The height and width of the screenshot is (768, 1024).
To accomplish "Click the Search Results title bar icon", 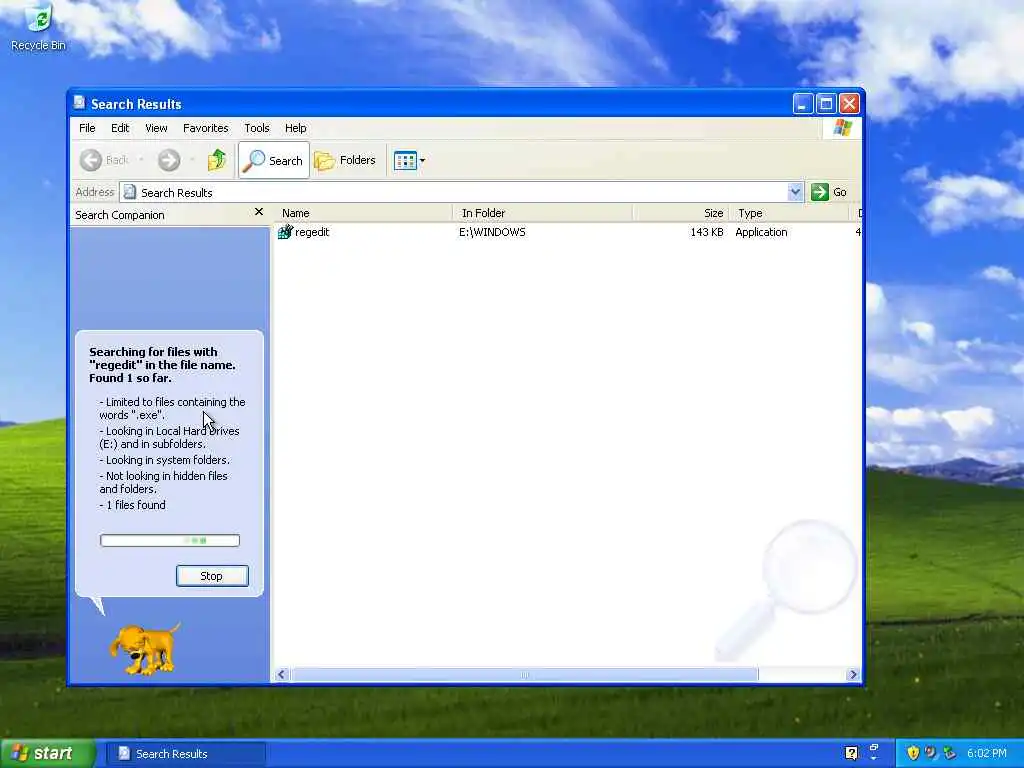I will (80, 103).
